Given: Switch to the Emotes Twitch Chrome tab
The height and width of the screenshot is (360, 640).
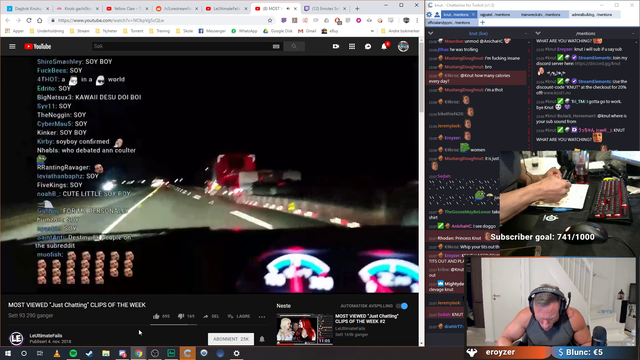Looking at the screenshot, I should tap(325, 9).
